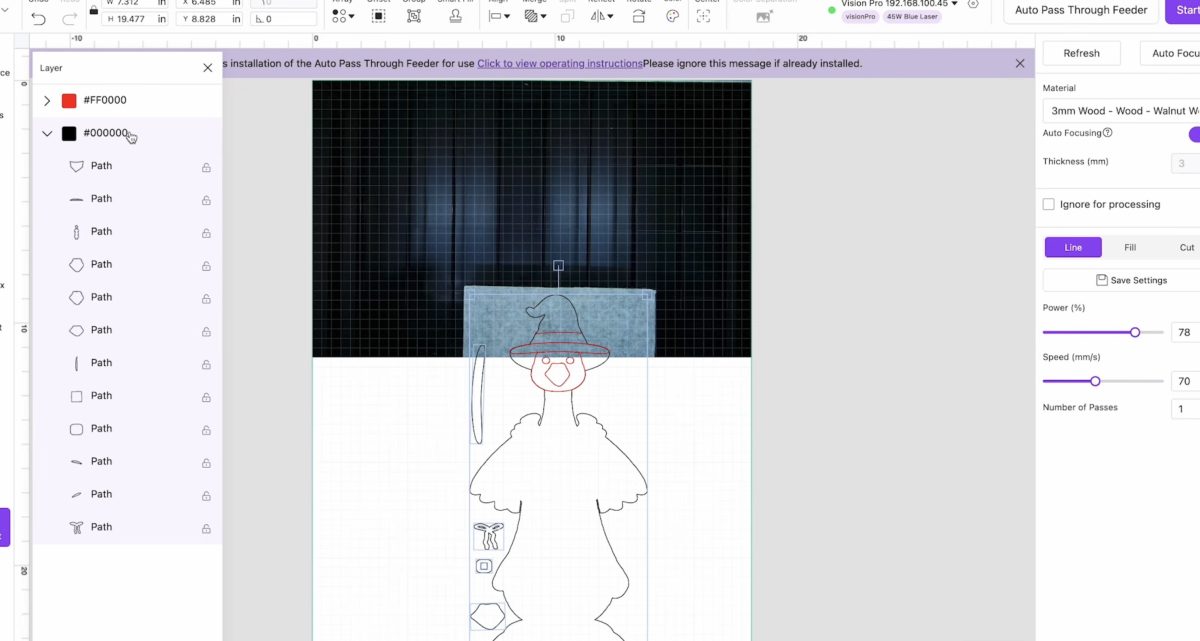Select the black #000000 color swatch
The height and width of the screenshot is (641, 1200).
(69, 133)
